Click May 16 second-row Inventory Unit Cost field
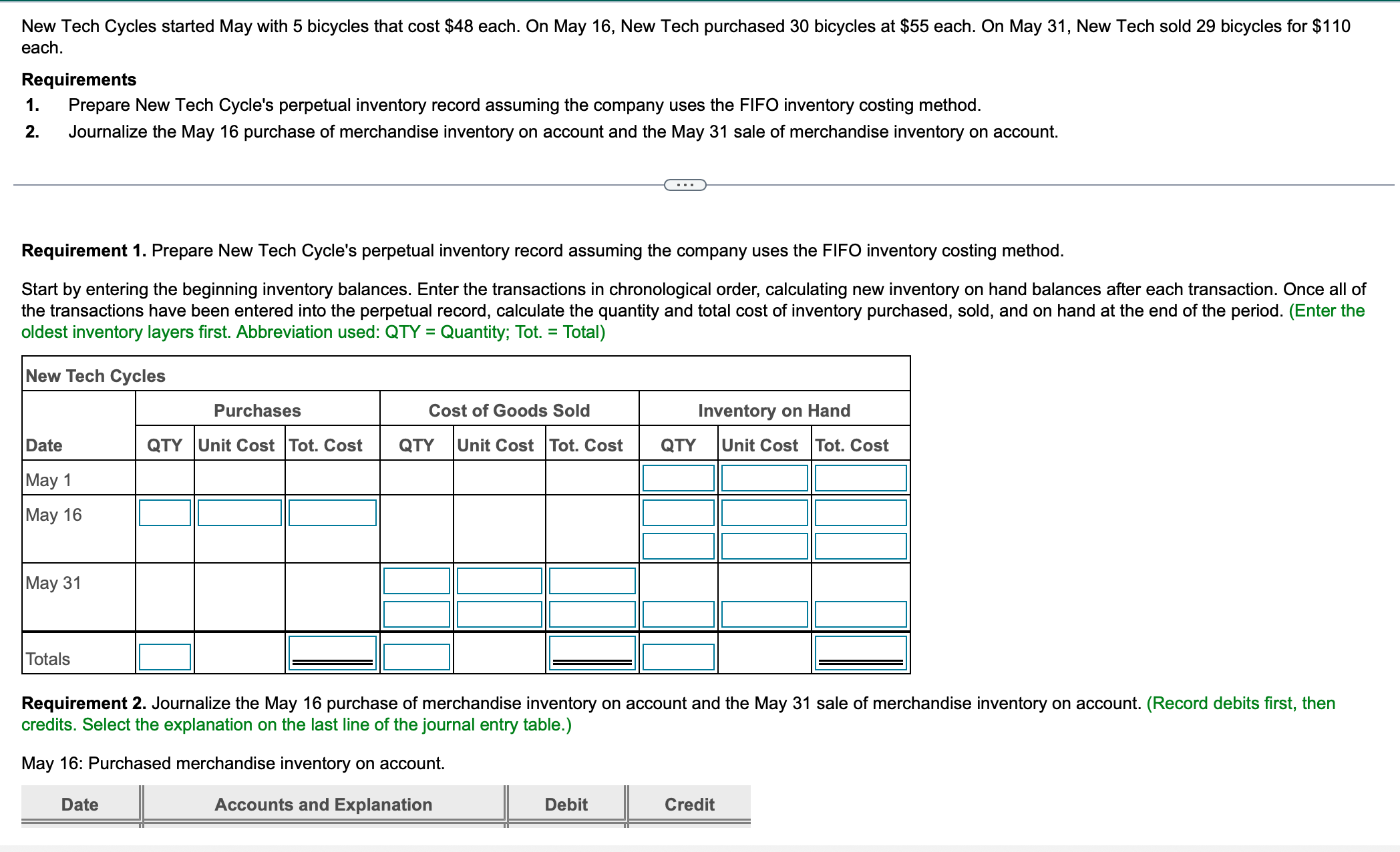This screenshot has height=852, width=1400. click(x=764, y=546)
